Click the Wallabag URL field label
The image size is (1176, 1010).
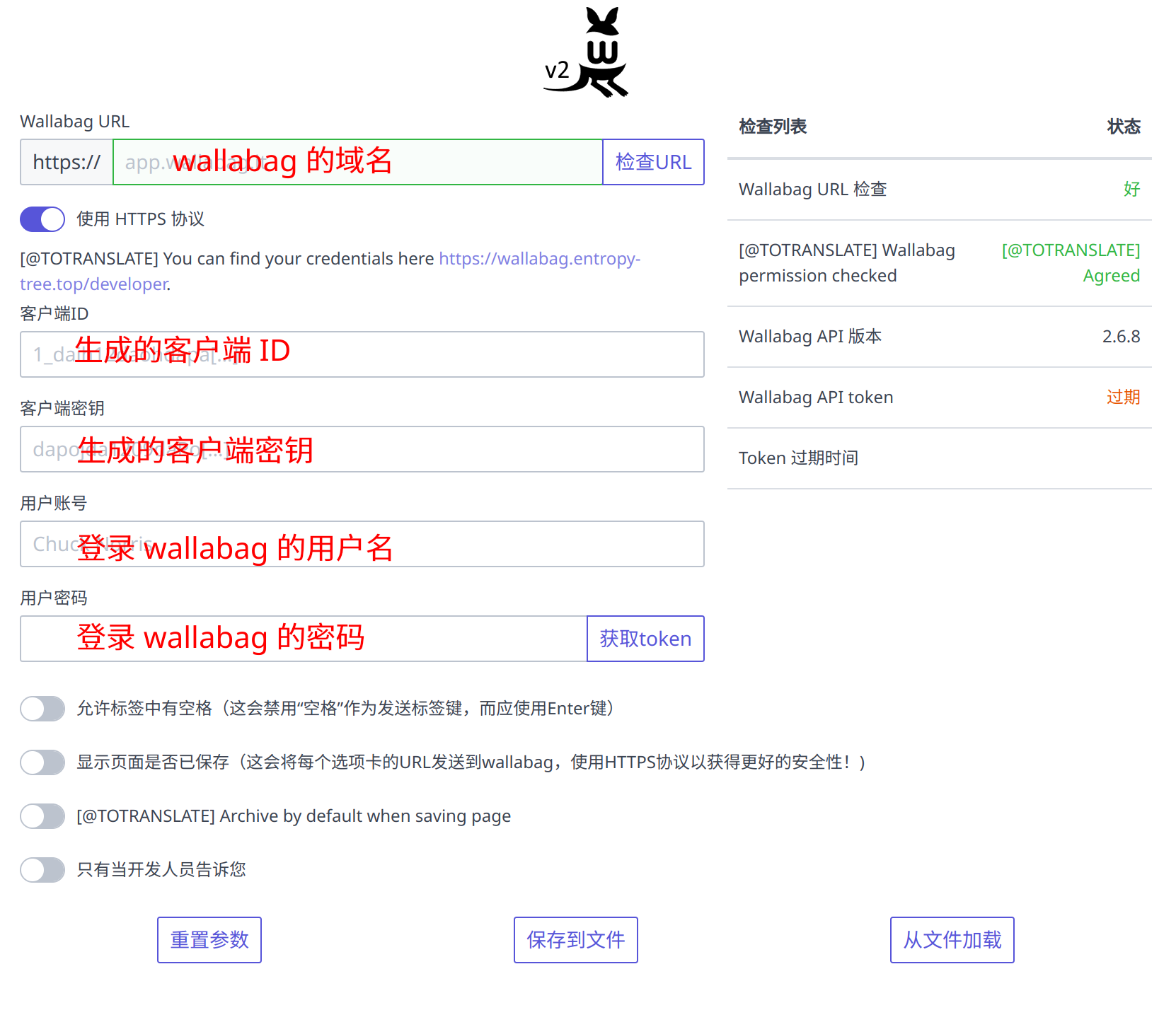[75, 122]
